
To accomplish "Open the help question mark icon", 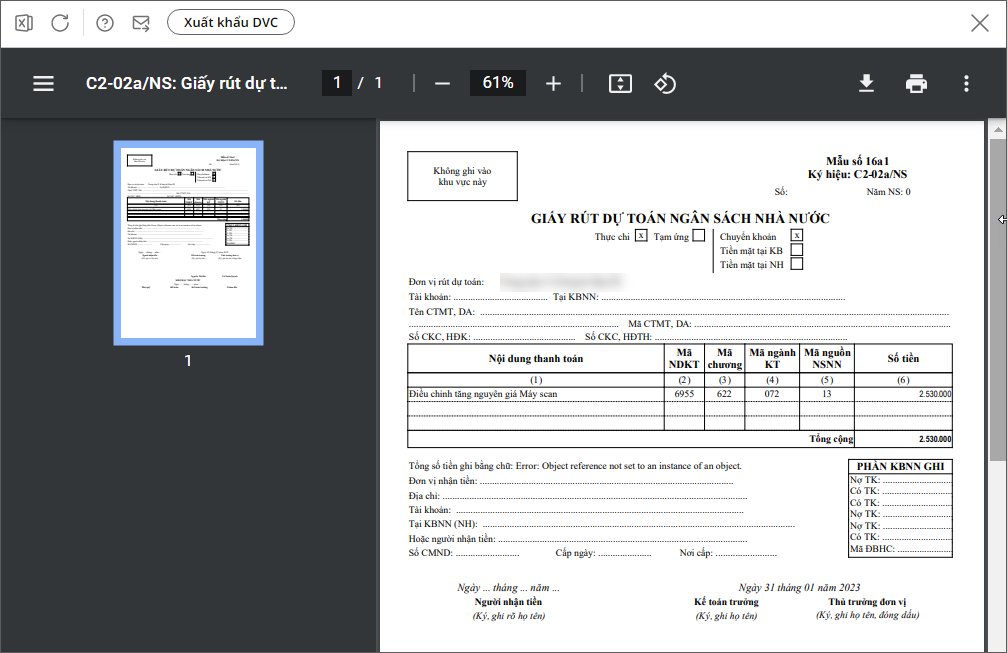I will pyautogui.click(x=105, y=23).
